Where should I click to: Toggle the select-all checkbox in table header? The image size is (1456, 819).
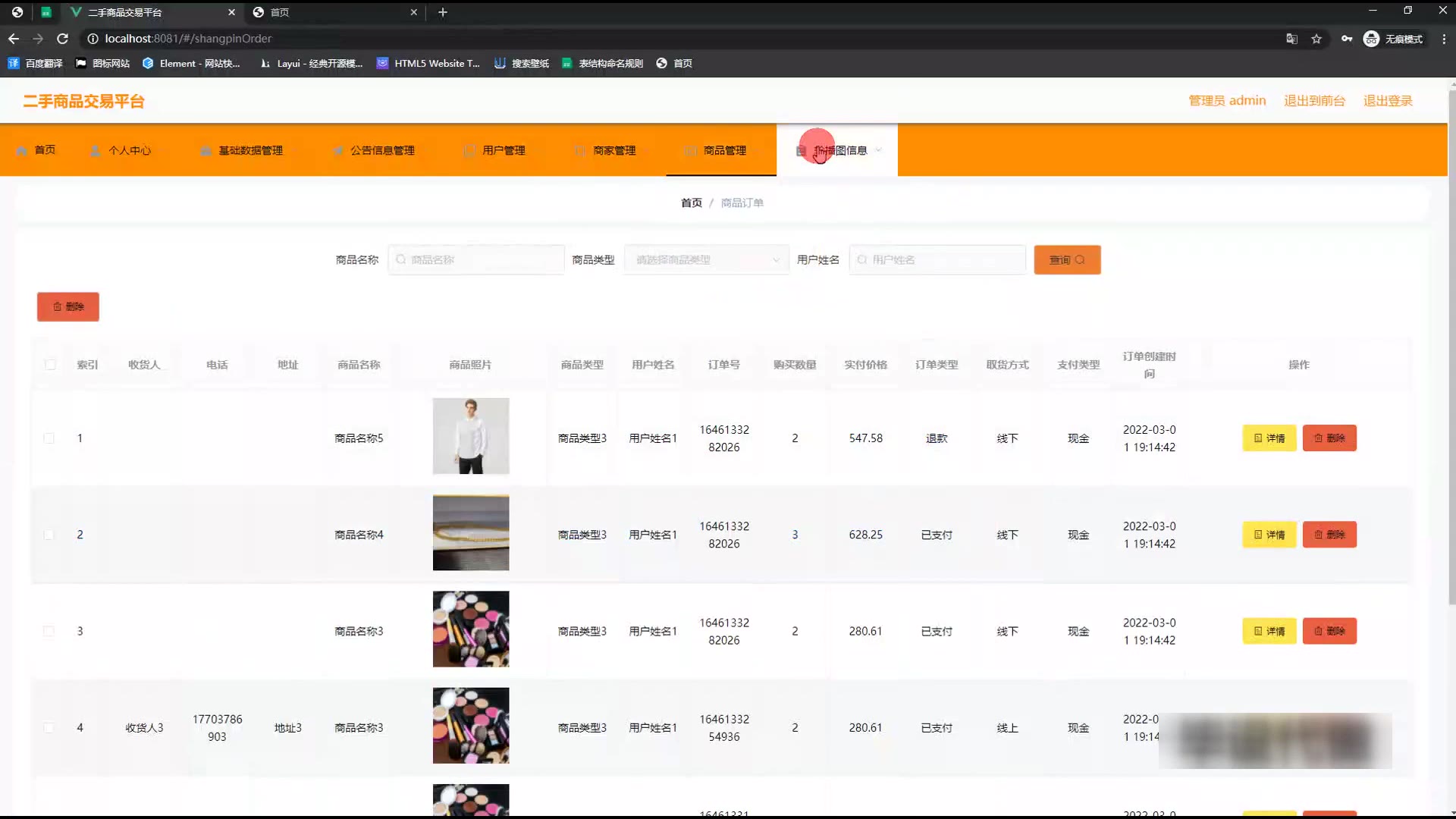50,365
